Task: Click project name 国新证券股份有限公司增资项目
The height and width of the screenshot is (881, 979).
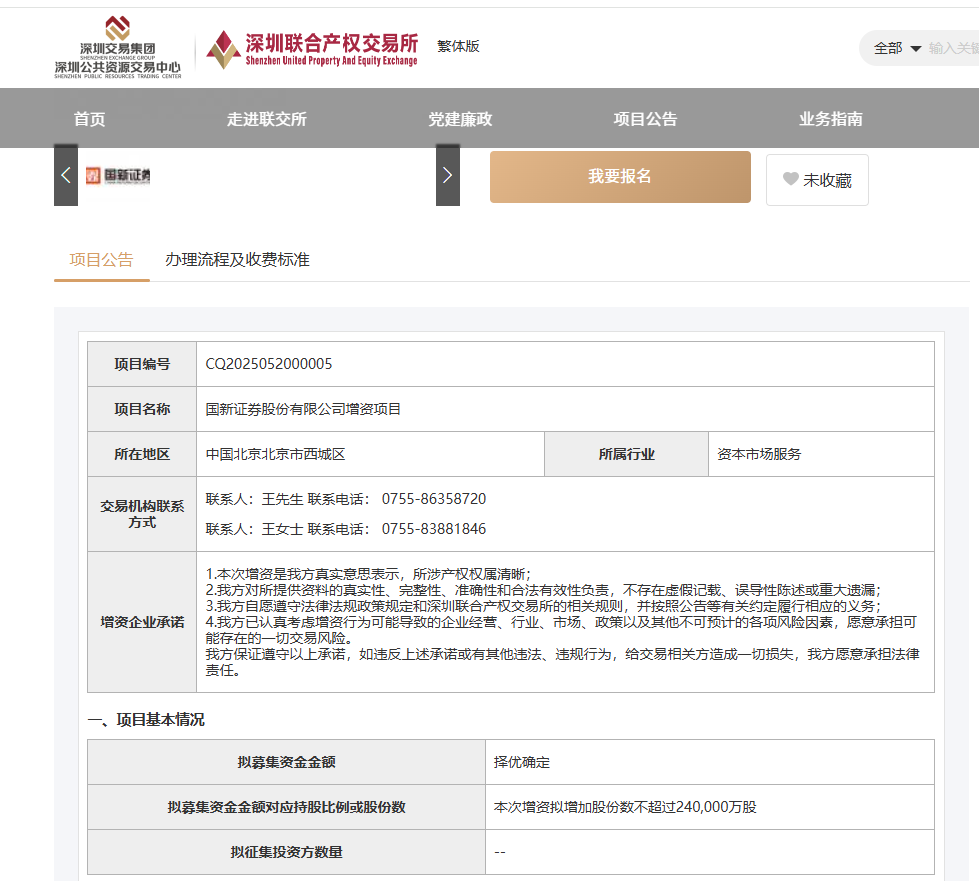Action: click(x=303, y=409)
